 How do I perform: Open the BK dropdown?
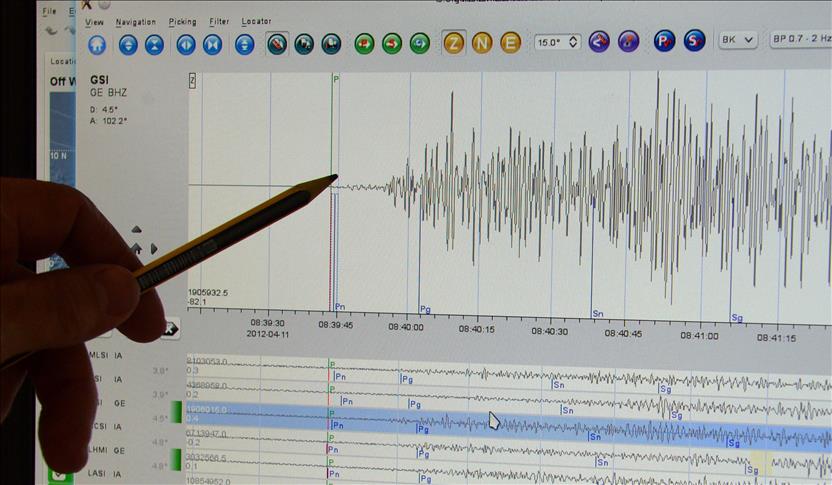pyautogui.click(x=738, y=40)
